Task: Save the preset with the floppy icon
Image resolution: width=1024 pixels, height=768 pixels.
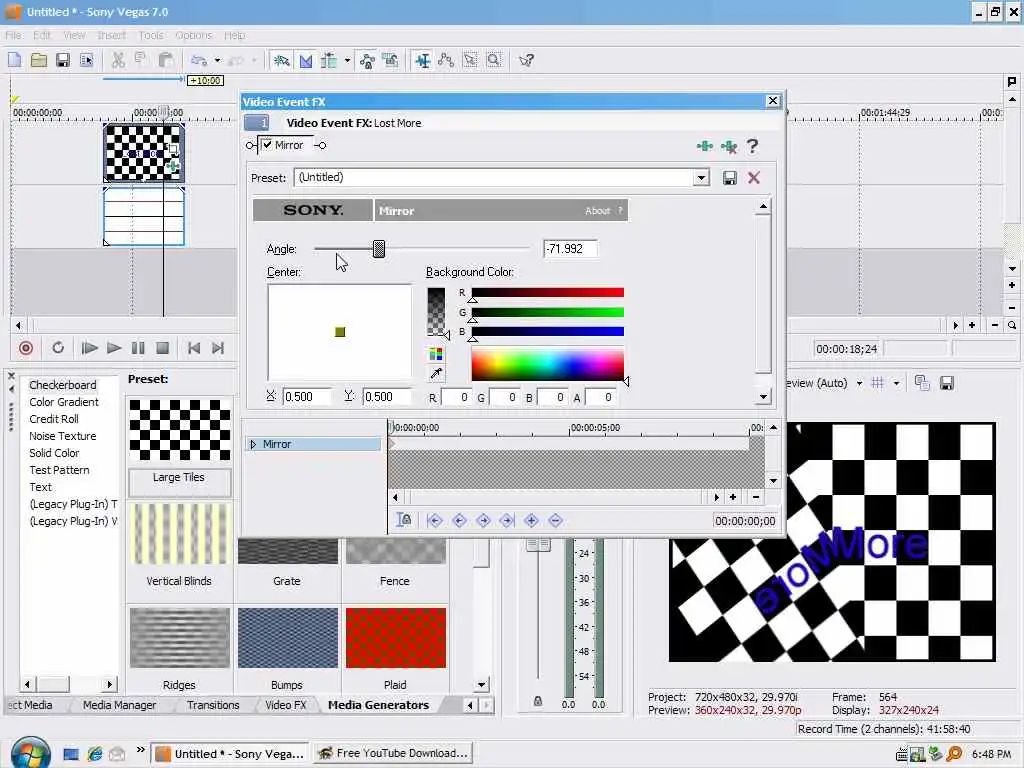Action: point(729,178)
